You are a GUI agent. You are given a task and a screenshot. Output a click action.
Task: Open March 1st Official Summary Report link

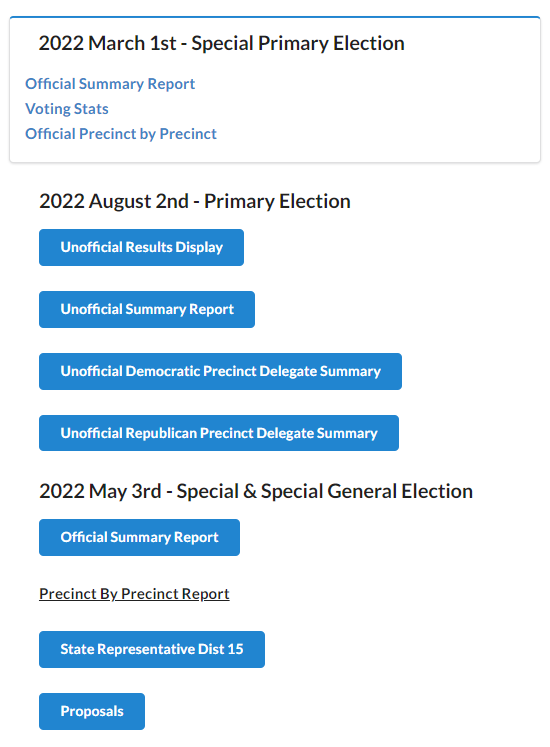pyautogui.click(x=110, y=84)
